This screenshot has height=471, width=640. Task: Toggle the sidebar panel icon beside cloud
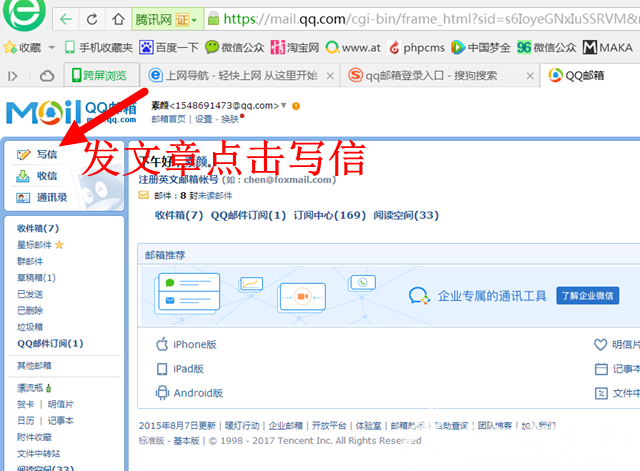[13, 76]
